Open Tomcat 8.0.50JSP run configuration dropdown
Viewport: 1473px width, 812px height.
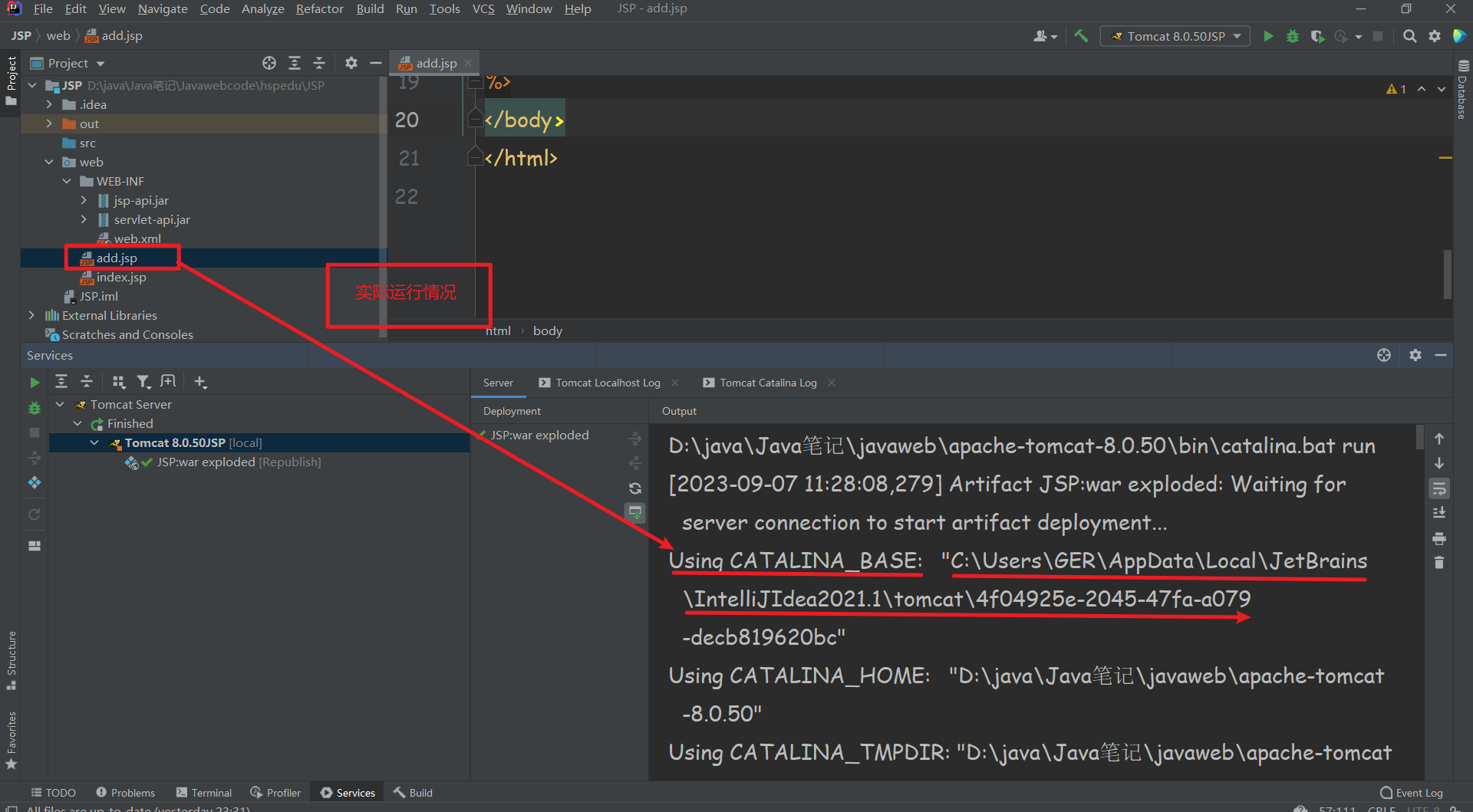1175,36
